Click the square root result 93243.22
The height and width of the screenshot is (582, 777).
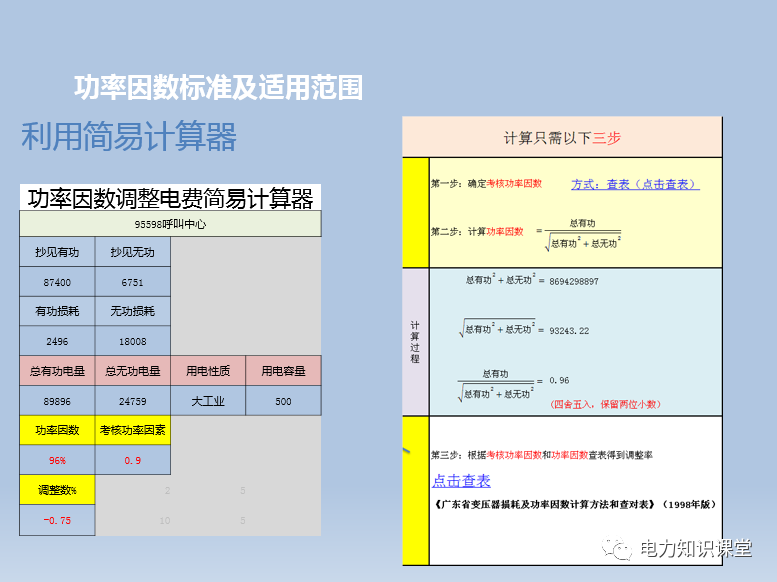click(569, 331)
